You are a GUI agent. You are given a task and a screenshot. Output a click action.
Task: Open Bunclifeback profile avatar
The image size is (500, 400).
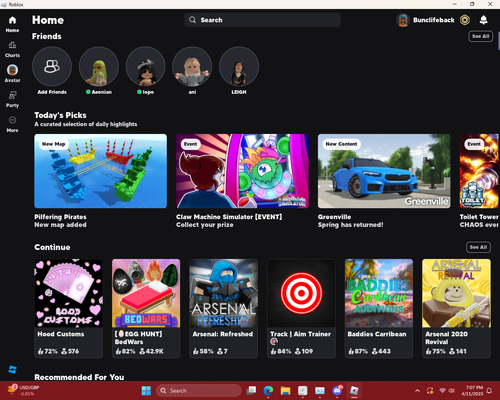403,20
